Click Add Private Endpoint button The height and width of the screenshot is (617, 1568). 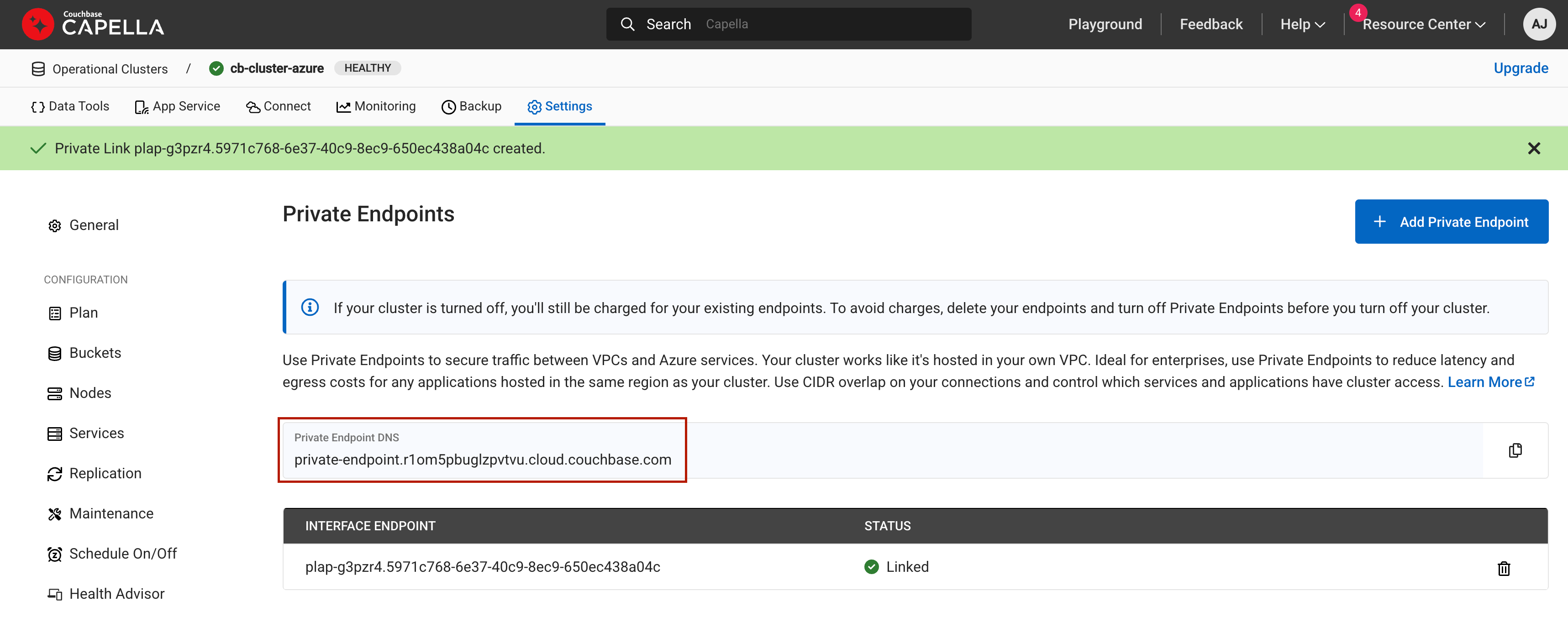pyautogui.click(x=1451, y=221)
